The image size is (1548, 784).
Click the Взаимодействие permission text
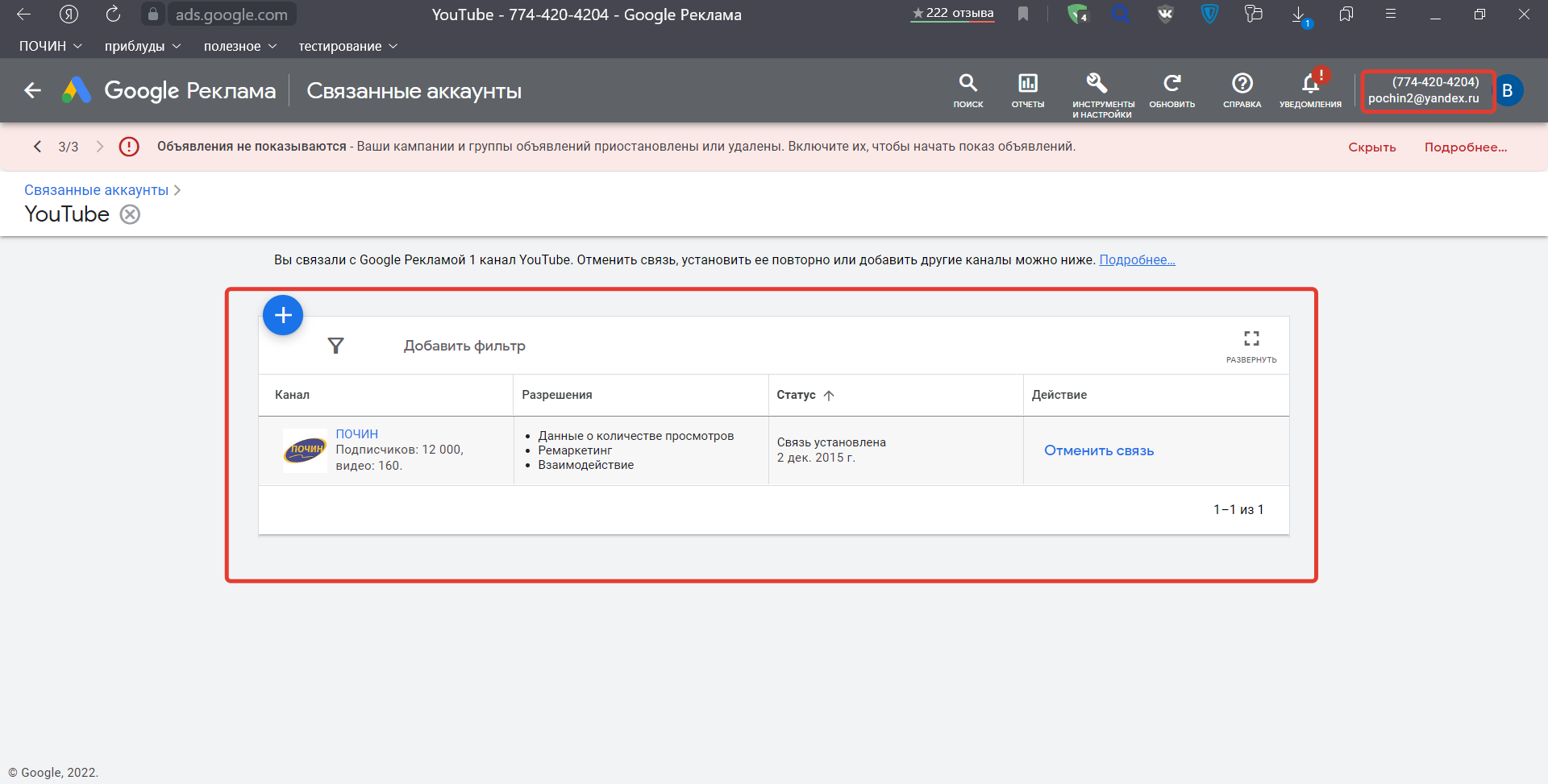click(586, 465)
